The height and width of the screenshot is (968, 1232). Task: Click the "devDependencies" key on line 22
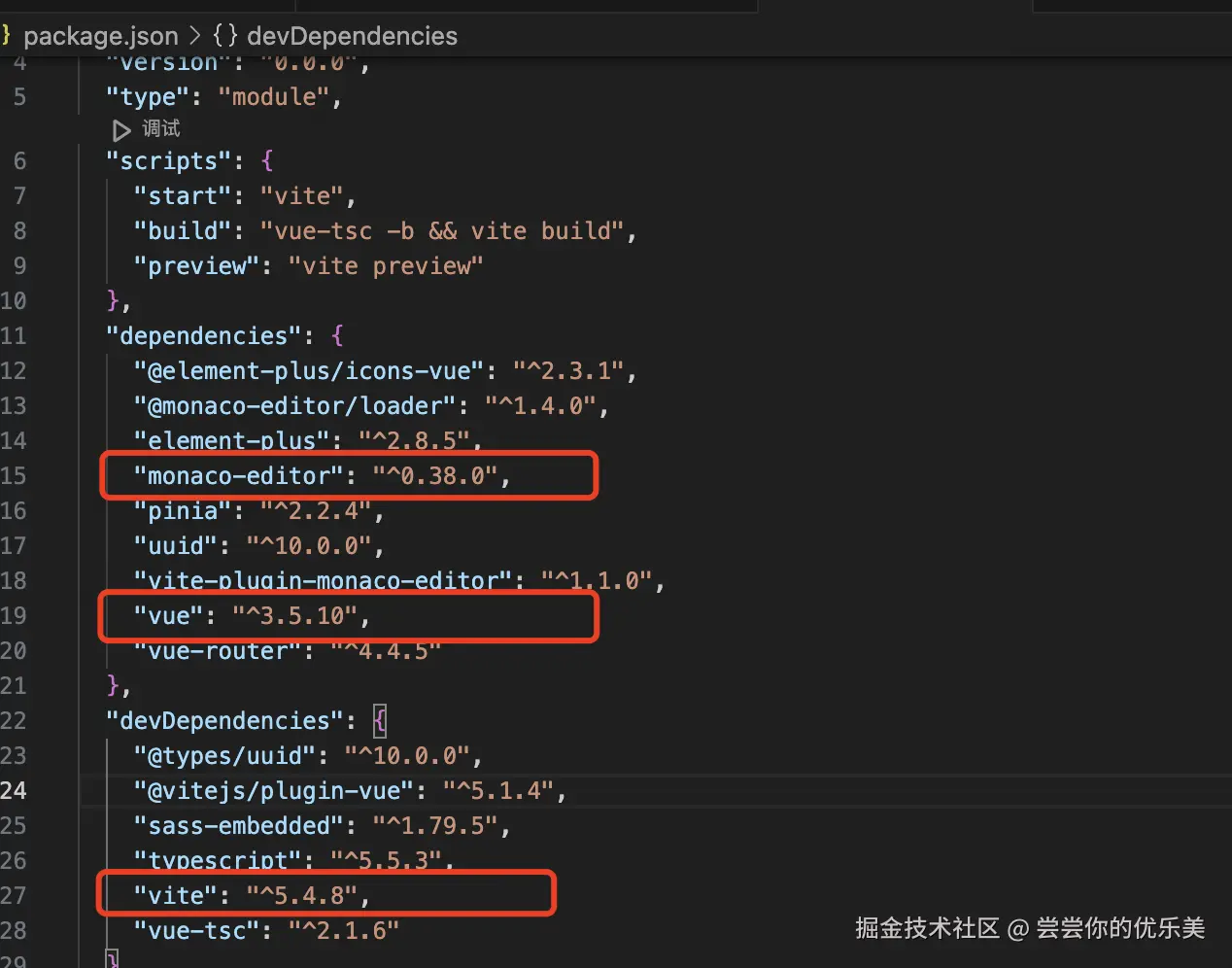[225, 721]
